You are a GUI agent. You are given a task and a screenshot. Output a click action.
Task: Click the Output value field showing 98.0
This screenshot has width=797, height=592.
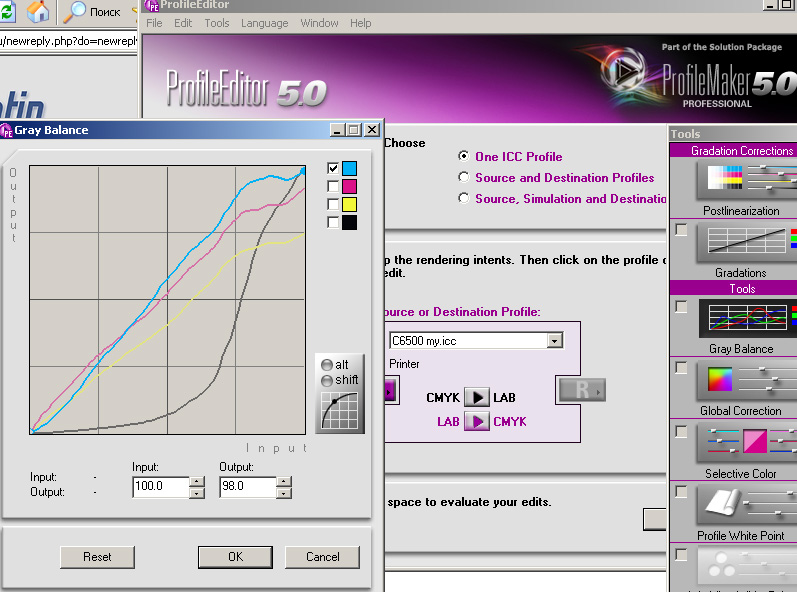(249, 487)
